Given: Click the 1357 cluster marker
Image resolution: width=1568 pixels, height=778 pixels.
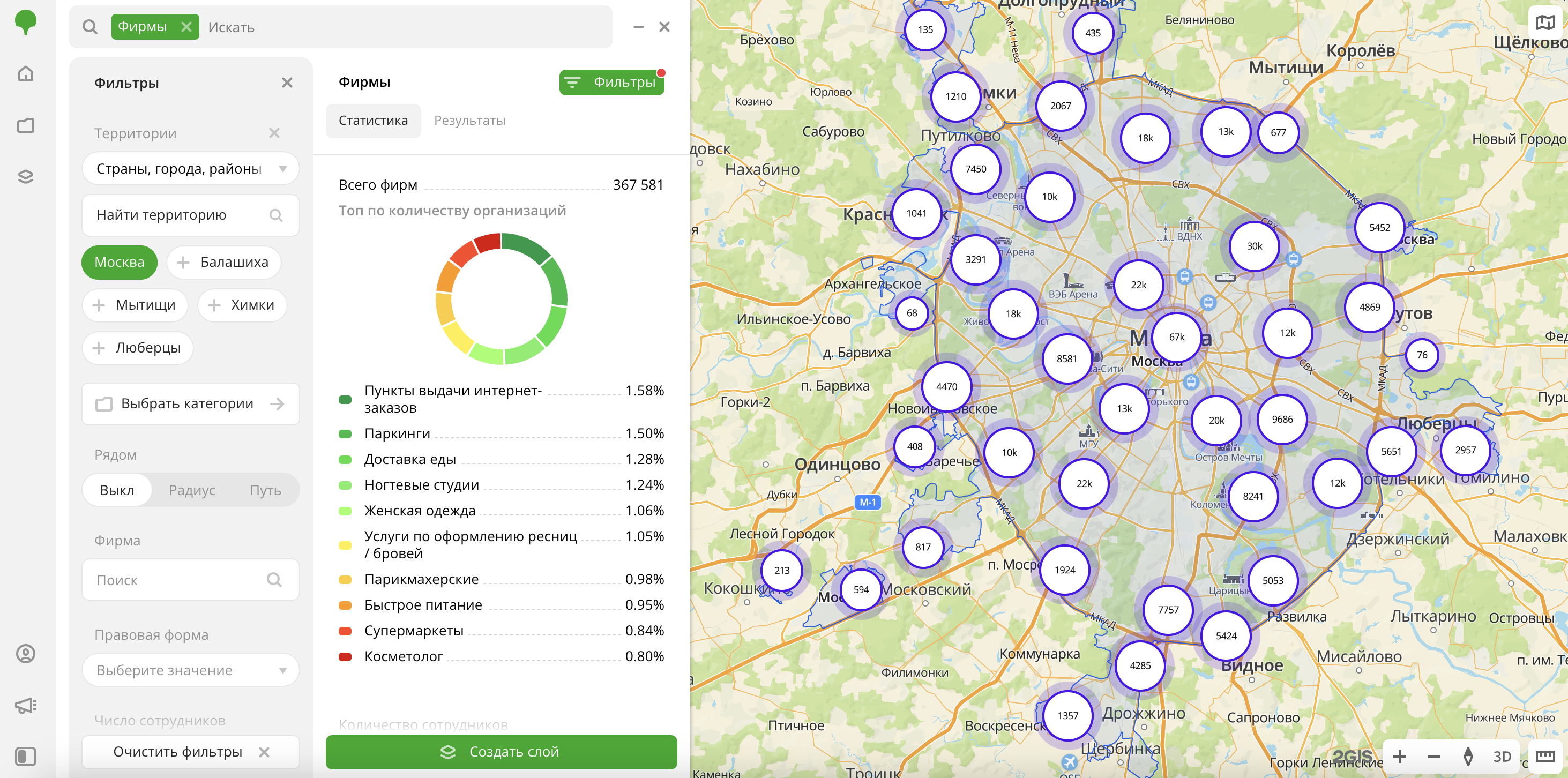Looking at the screenshot, I should click(1067, 715).
